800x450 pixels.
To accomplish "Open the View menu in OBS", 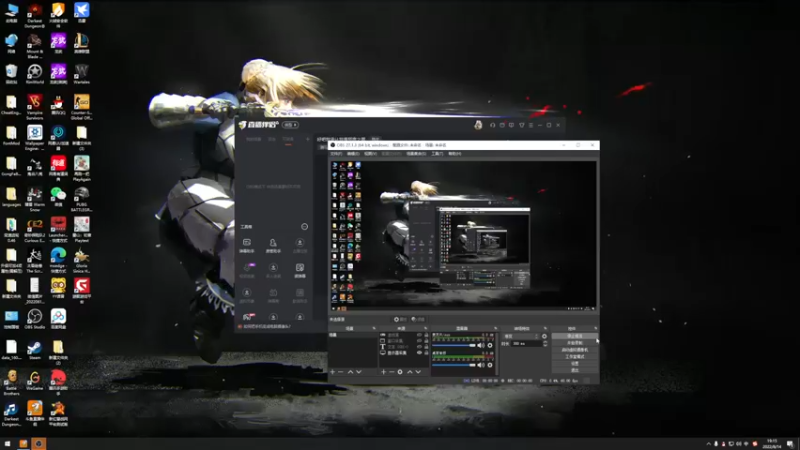I will 370,154.
